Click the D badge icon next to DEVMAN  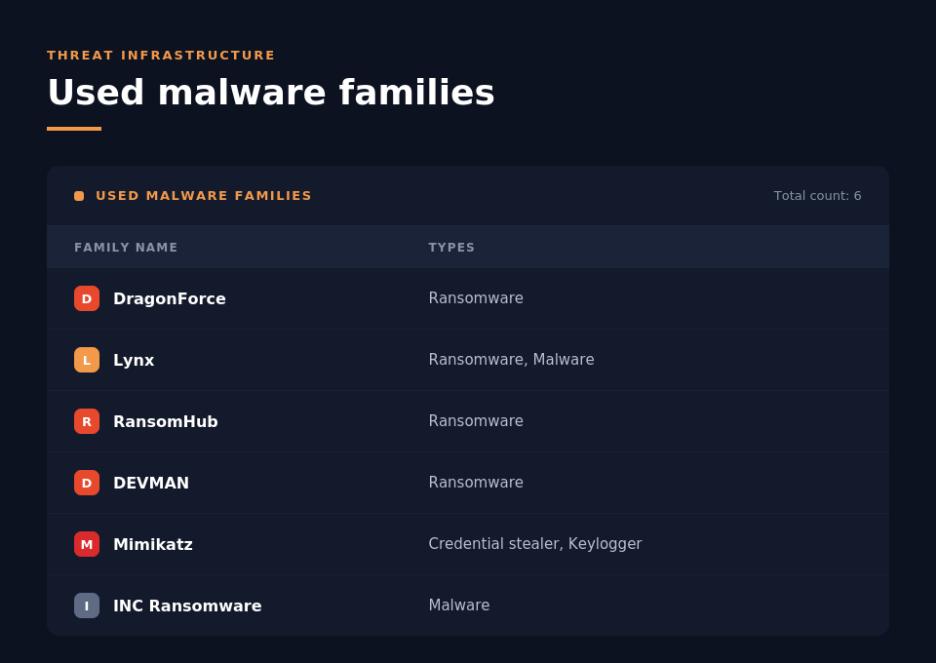tap(87, 483)
